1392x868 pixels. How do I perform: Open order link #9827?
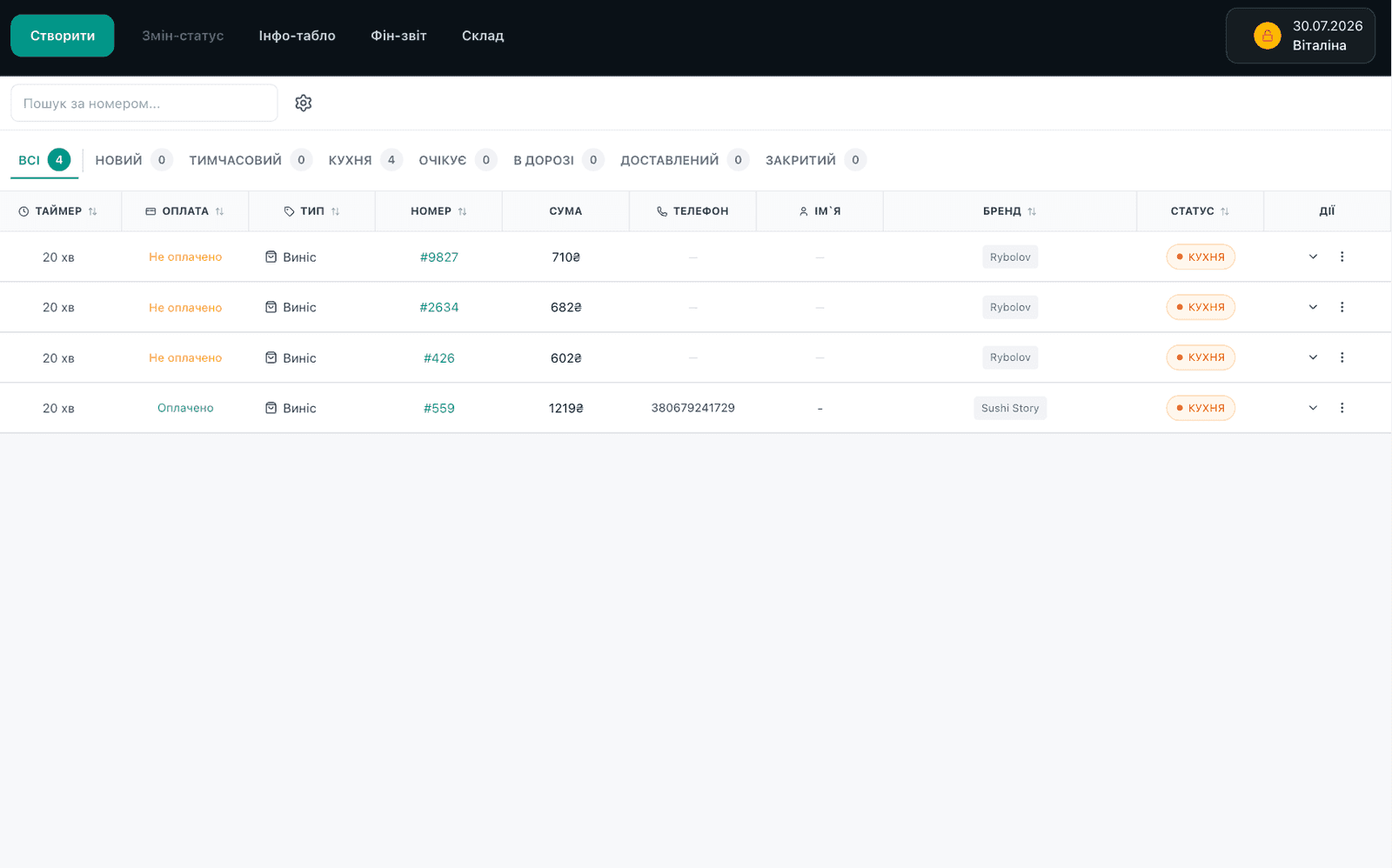(x=438, y=257)
